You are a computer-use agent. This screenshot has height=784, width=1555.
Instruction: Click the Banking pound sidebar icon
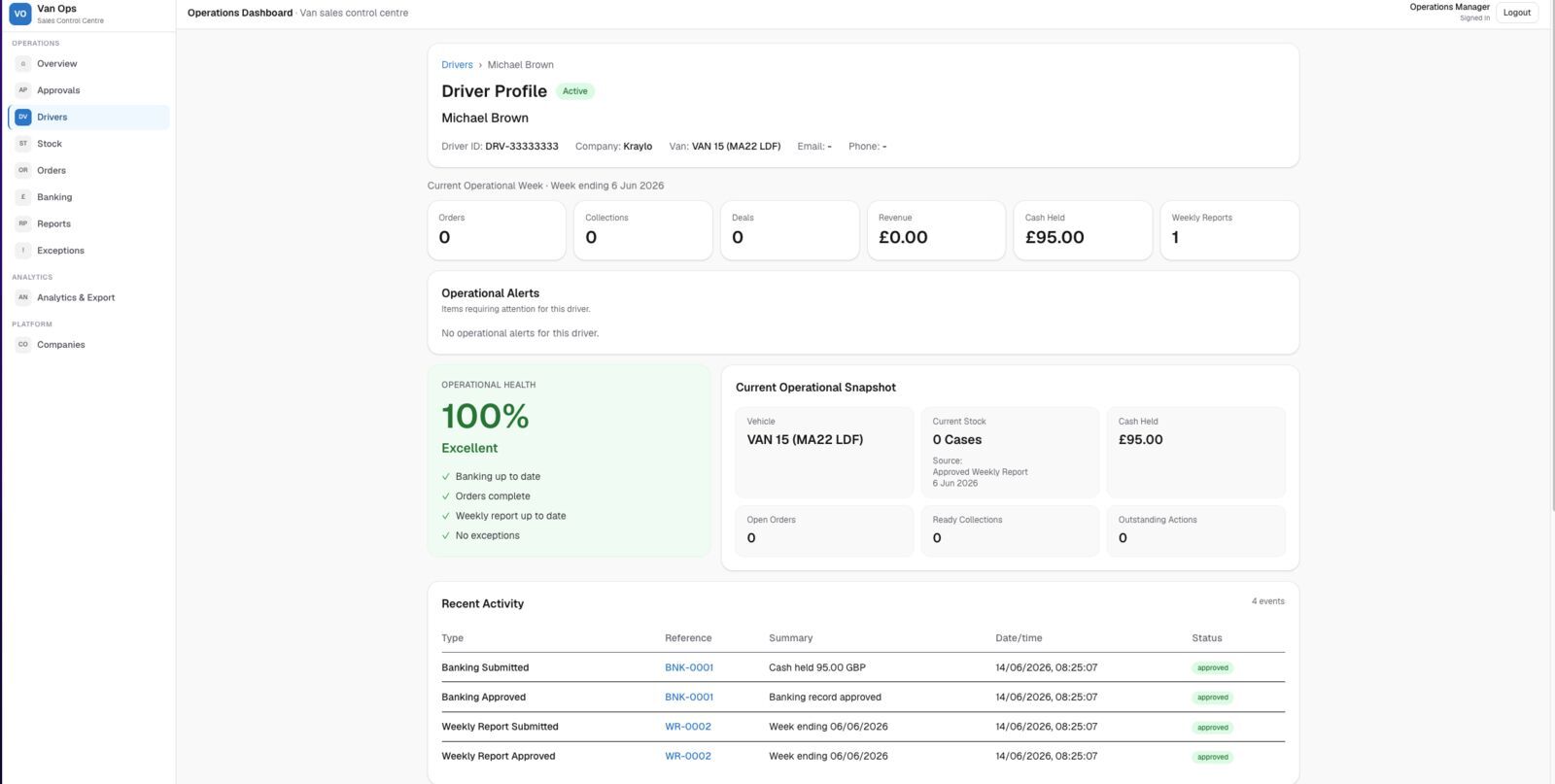click(x=23, y=197)
